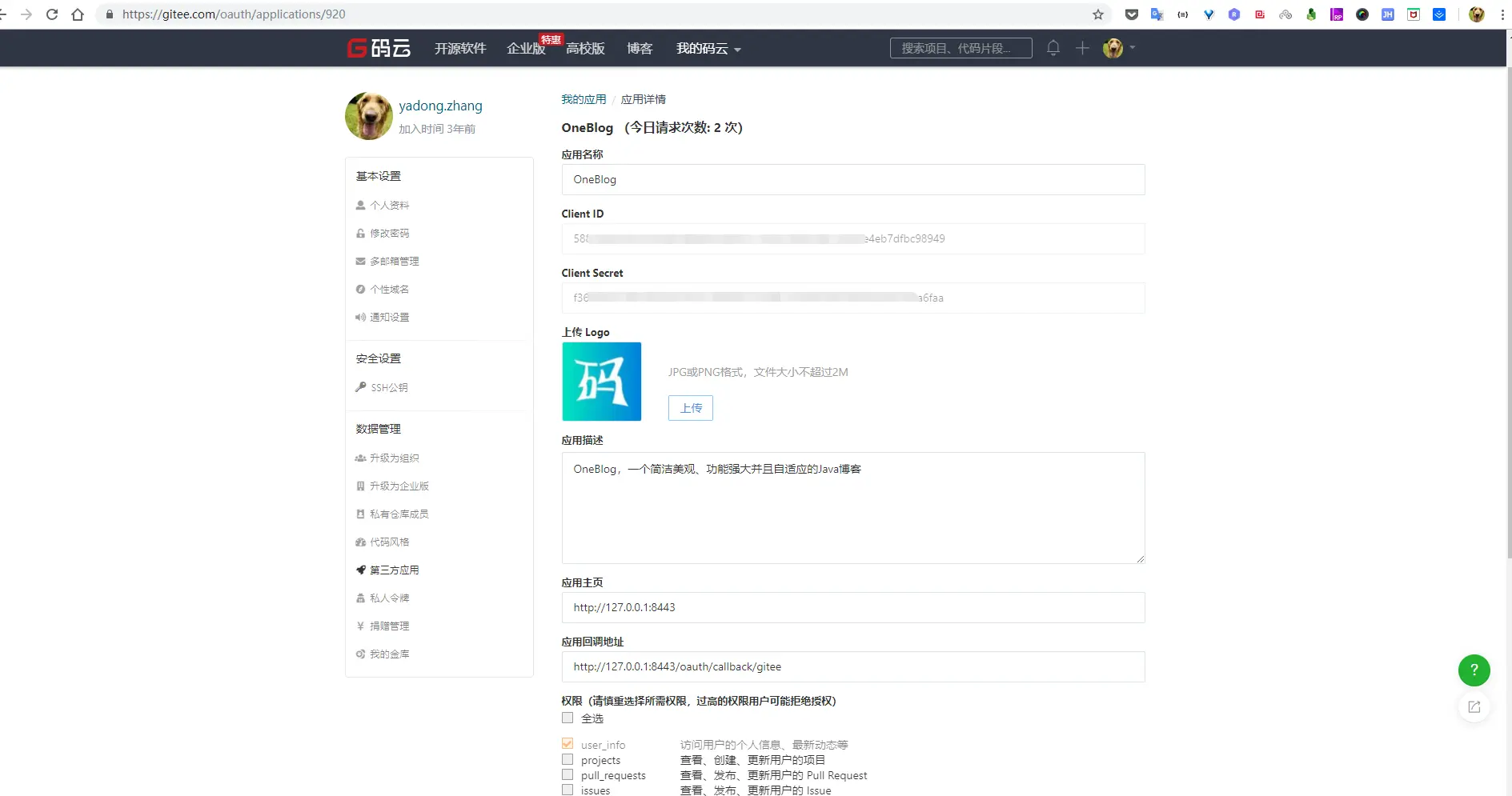The image size is (1512, 796).
Task: Enable the projects permission checkbox
Action: pyautogui.click(x=567, y=759)
